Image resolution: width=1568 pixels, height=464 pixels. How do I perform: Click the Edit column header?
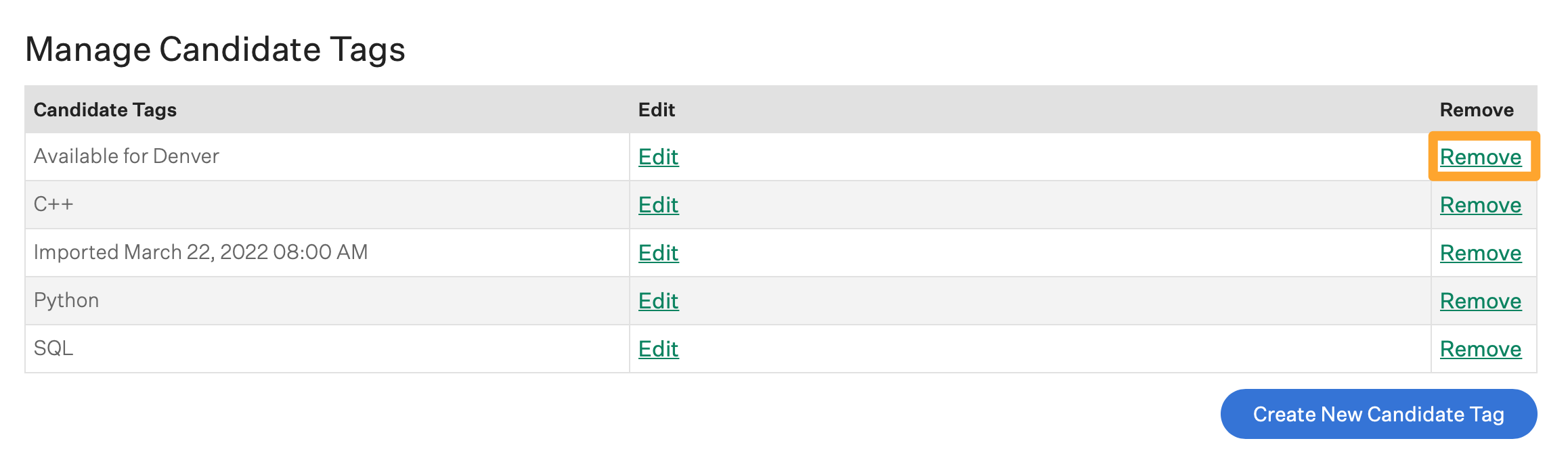[x=656, y=110]
